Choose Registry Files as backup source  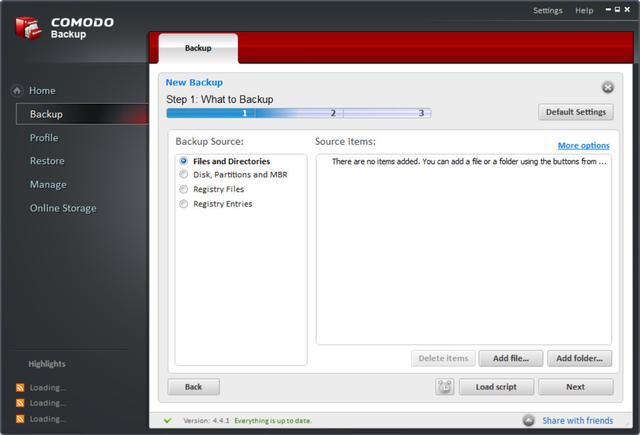coord(184,189)
